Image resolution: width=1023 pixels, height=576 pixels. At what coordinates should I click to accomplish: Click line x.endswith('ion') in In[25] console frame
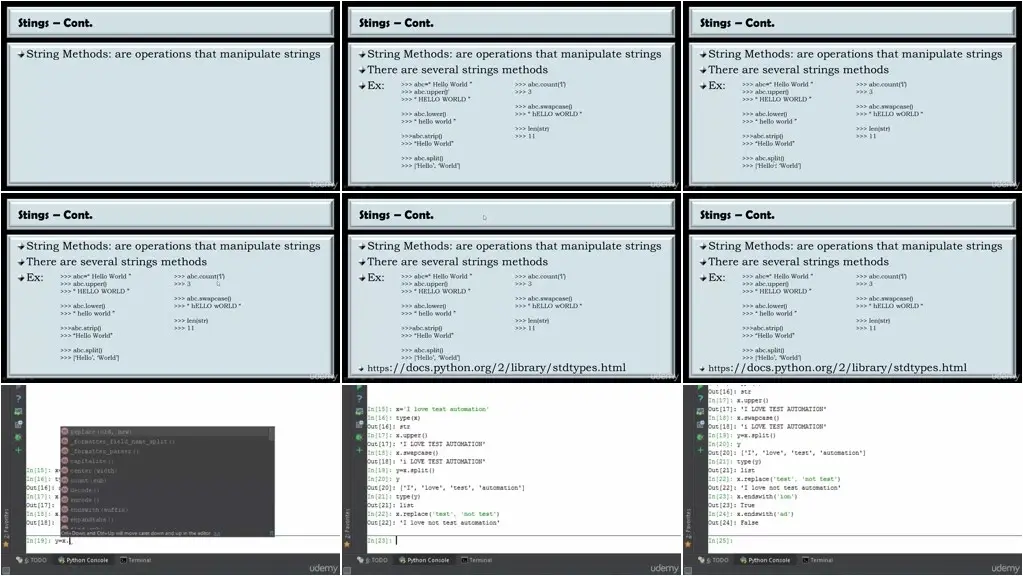click(x=753, y=496)
